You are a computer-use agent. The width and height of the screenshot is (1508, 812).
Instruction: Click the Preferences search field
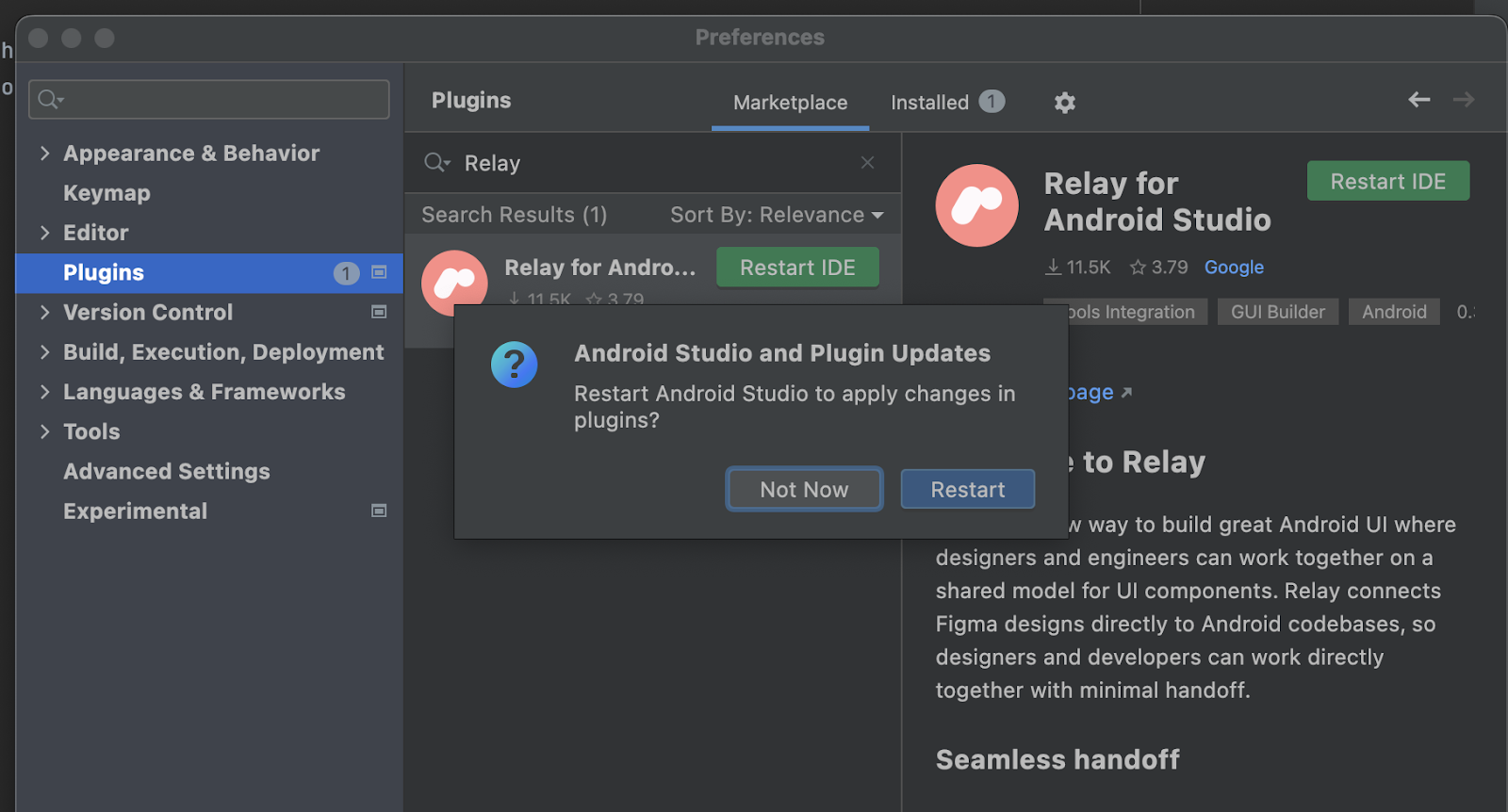[x=209, y=99]
